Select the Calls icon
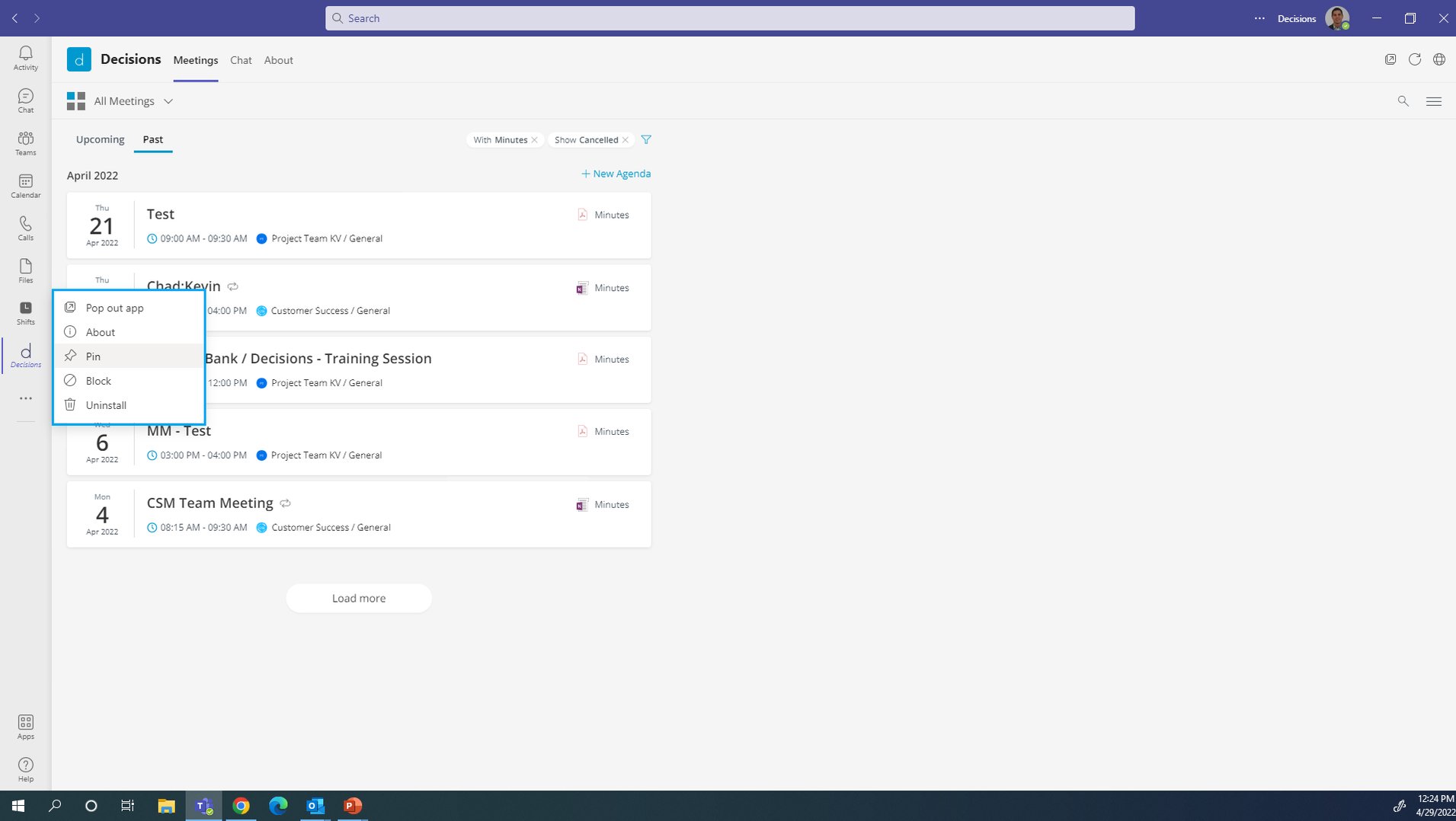Viewport: 1456px width, 821px height. (x=25, y=226)
